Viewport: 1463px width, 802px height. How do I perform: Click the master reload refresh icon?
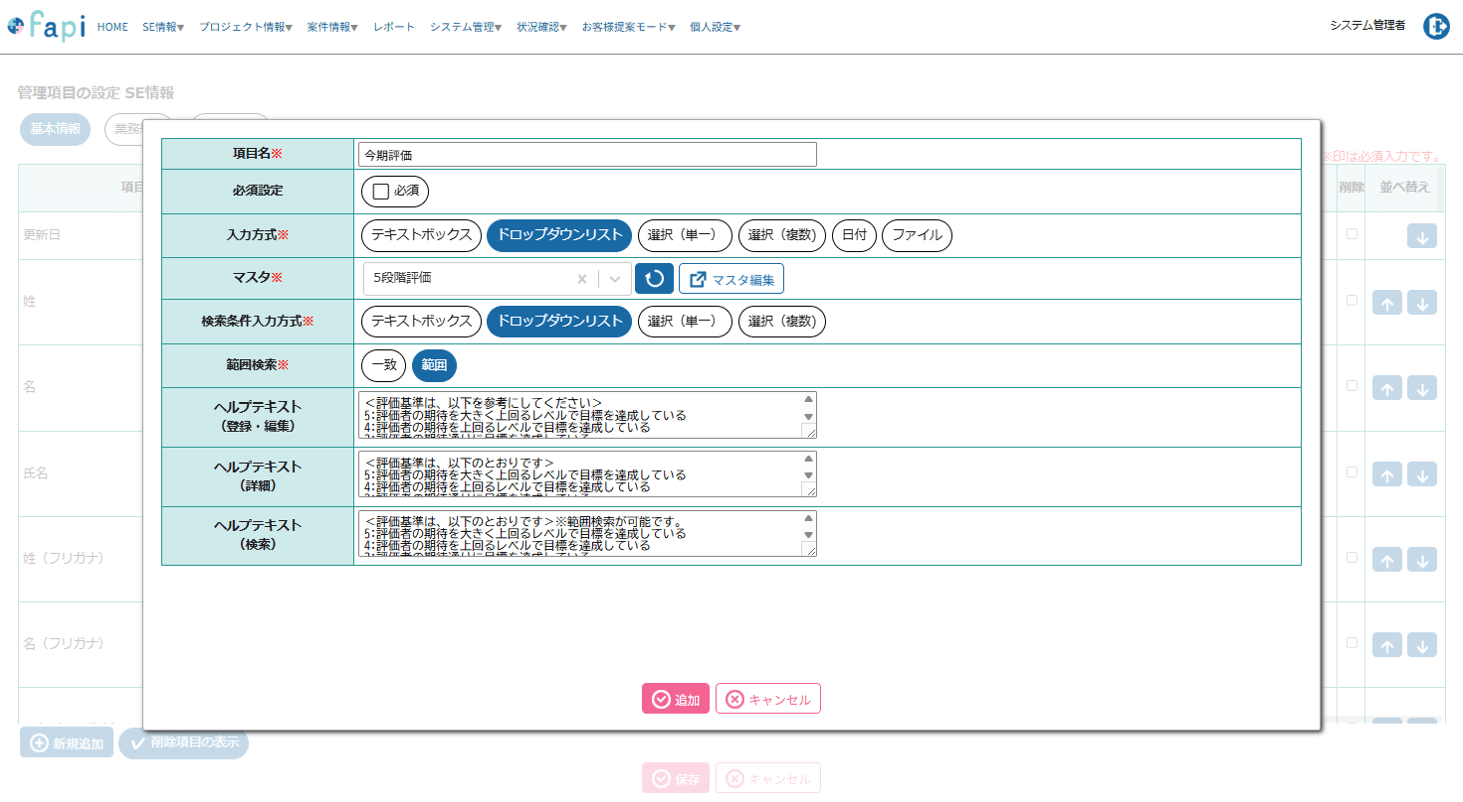click(654, 279)
